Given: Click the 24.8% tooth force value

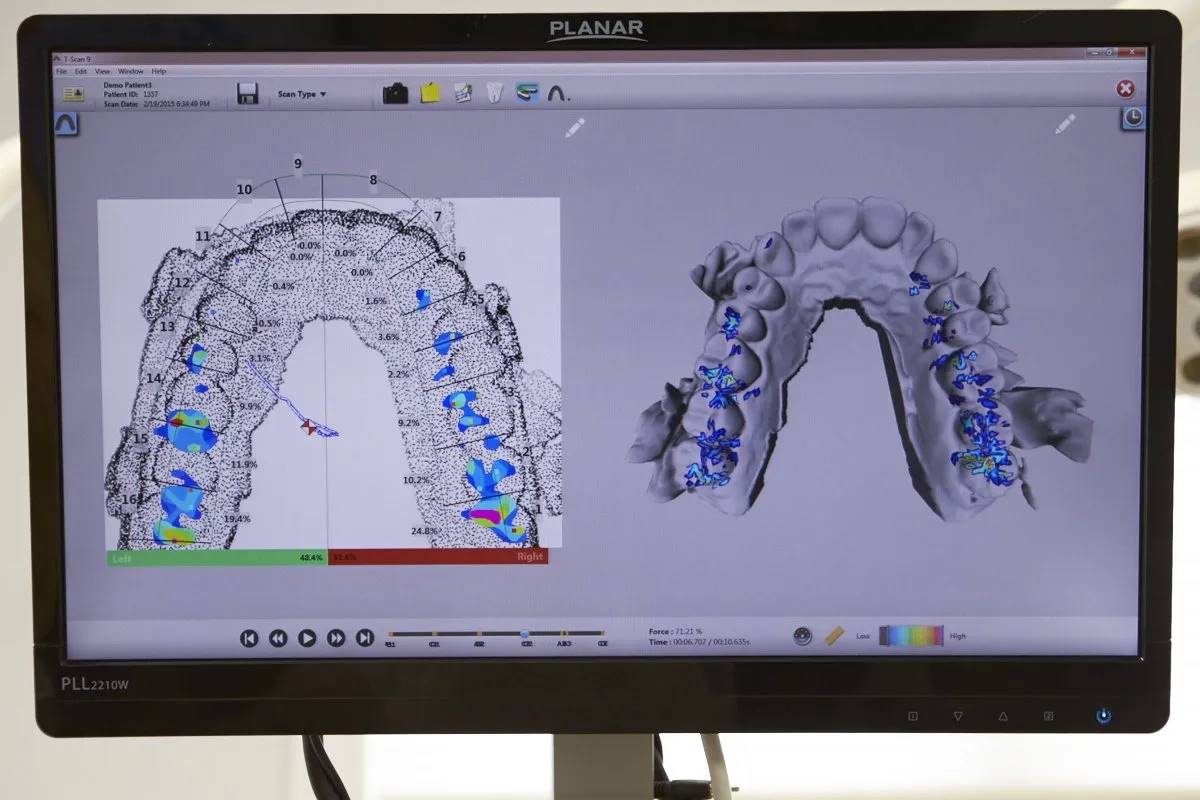Looking at the screenshot, I should point(424,531).
